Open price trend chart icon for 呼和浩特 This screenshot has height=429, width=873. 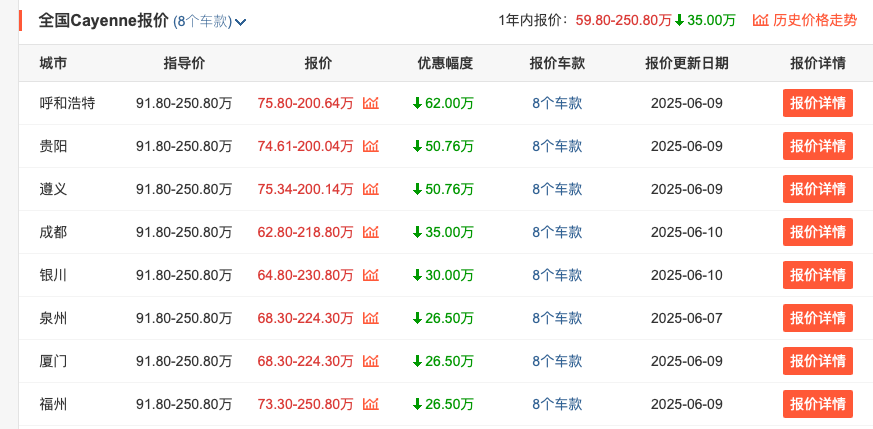pos(371,103)
